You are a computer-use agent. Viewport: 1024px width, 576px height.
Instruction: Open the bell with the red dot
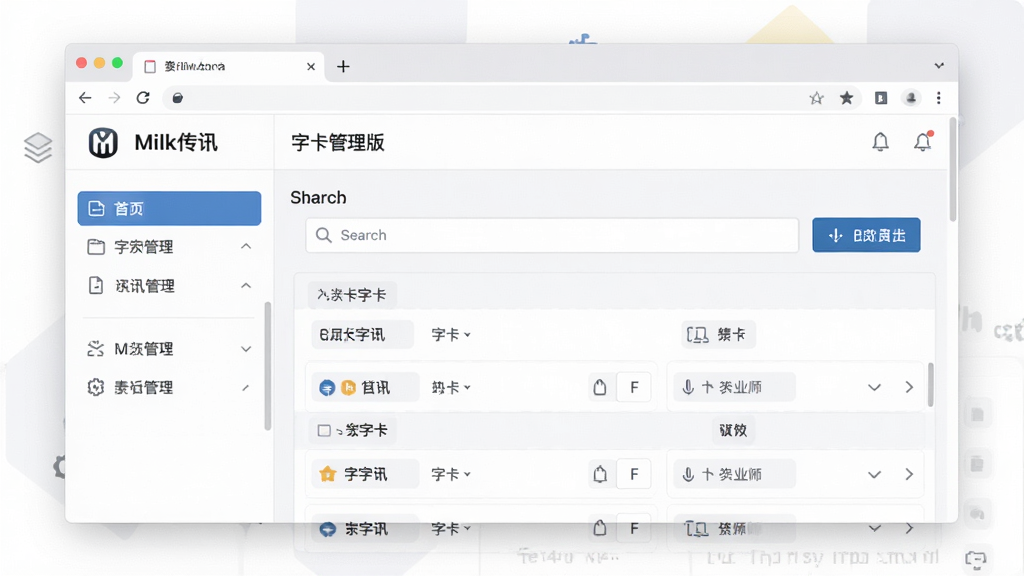pos(922,142)
